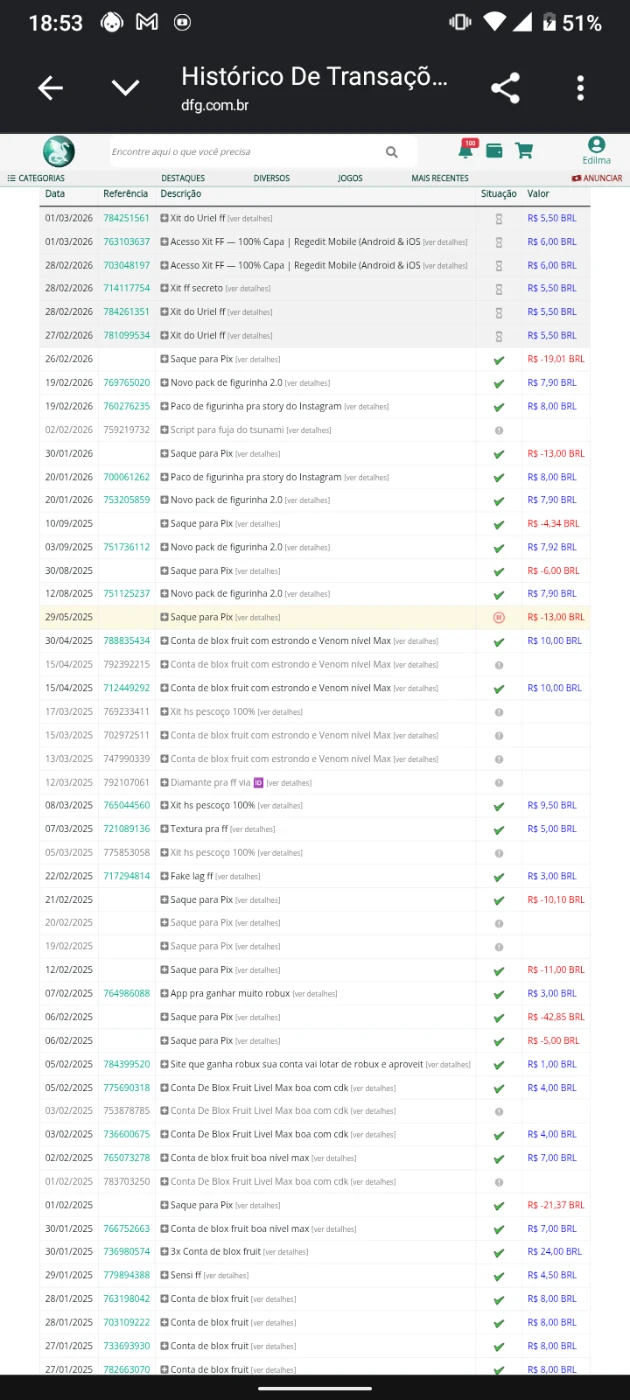Screen dimensions: 630x1400
Task: Tap the DFG dragon logo
Action: [x=59, y=152]
